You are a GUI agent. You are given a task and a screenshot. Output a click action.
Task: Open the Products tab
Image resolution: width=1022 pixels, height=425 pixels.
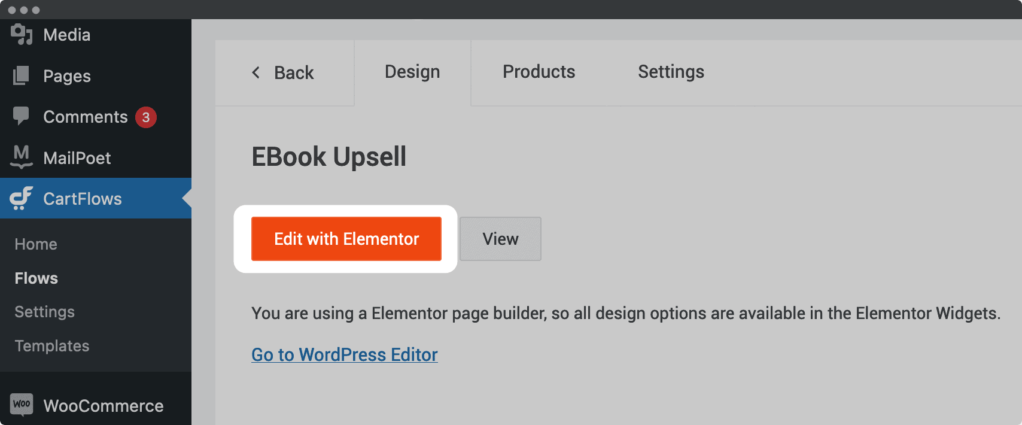[539, 72]
